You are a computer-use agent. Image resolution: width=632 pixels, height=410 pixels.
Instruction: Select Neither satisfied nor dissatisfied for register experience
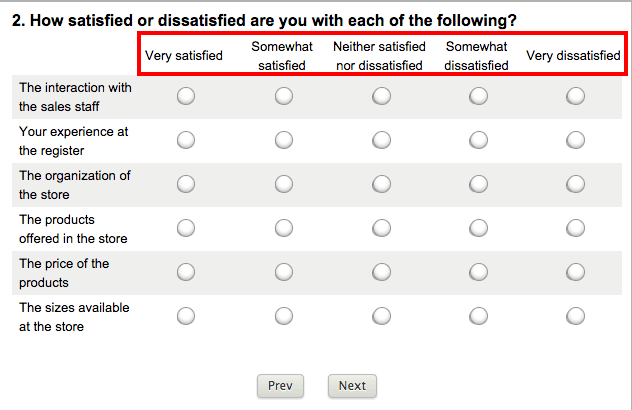click(x=381, y=140)
